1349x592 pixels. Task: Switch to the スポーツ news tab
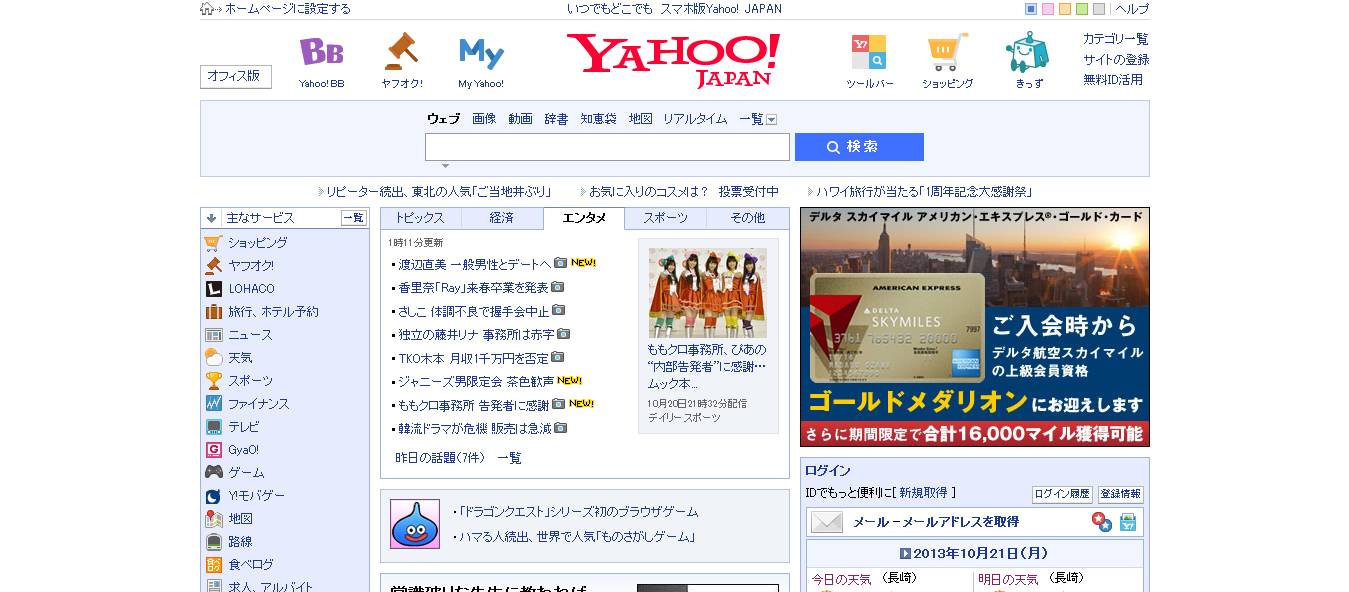[666, 218]
